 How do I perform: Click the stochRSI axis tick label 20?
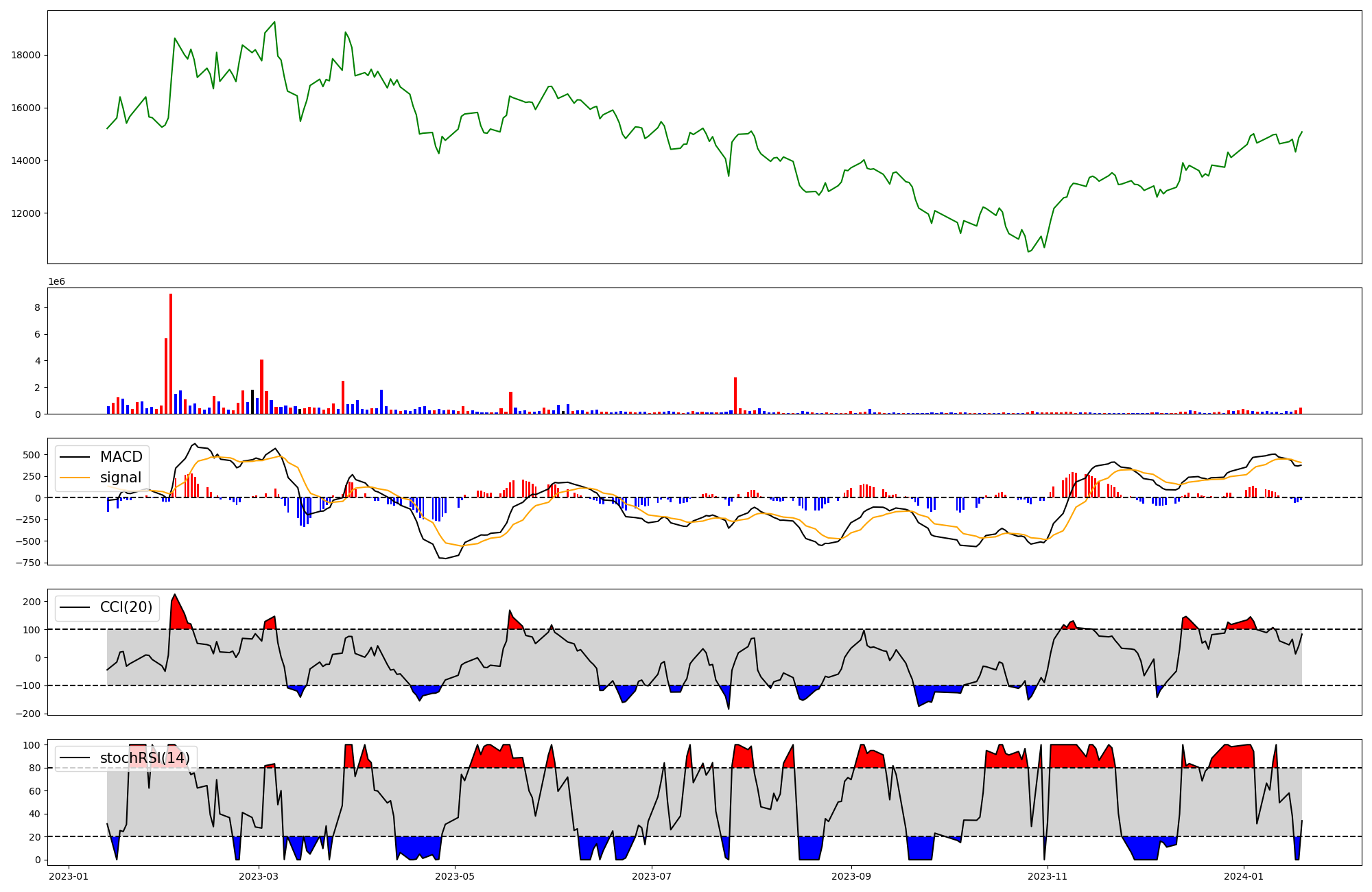coord(35,838)
